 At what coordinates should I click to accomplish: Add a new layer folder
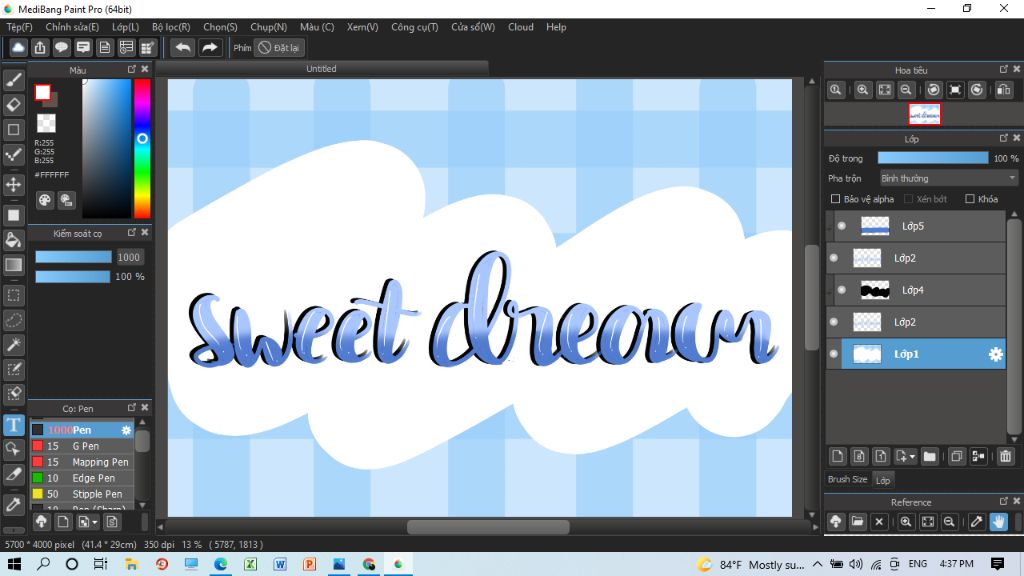point(929,456)
